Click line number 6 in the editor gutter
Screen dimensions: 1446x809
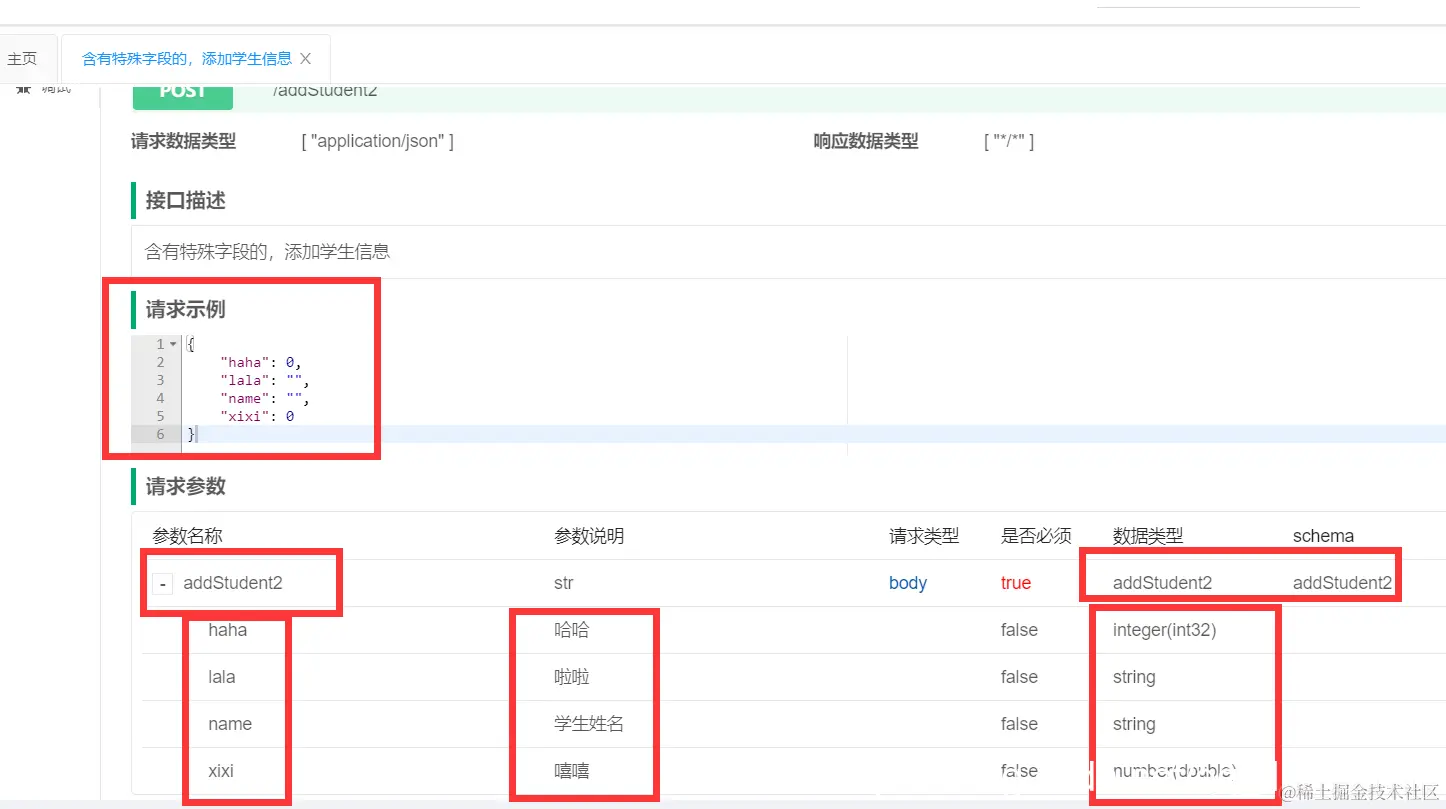coord(160,434)
